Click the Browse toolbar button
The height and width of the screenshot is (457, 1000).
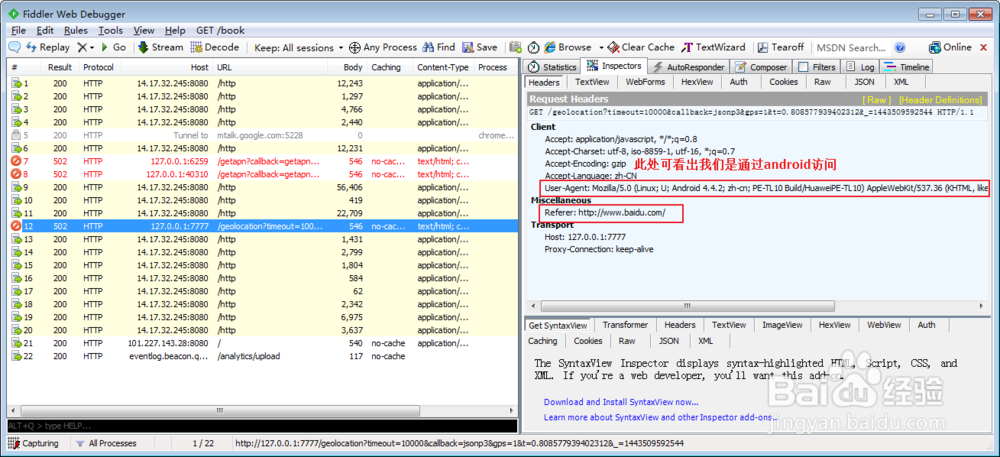click(568, 47)
